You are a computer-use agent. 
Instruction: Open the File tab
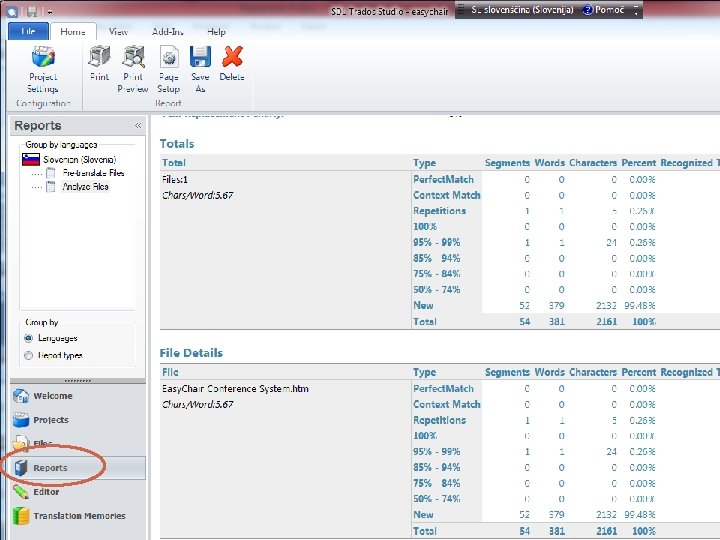point(28,31)
